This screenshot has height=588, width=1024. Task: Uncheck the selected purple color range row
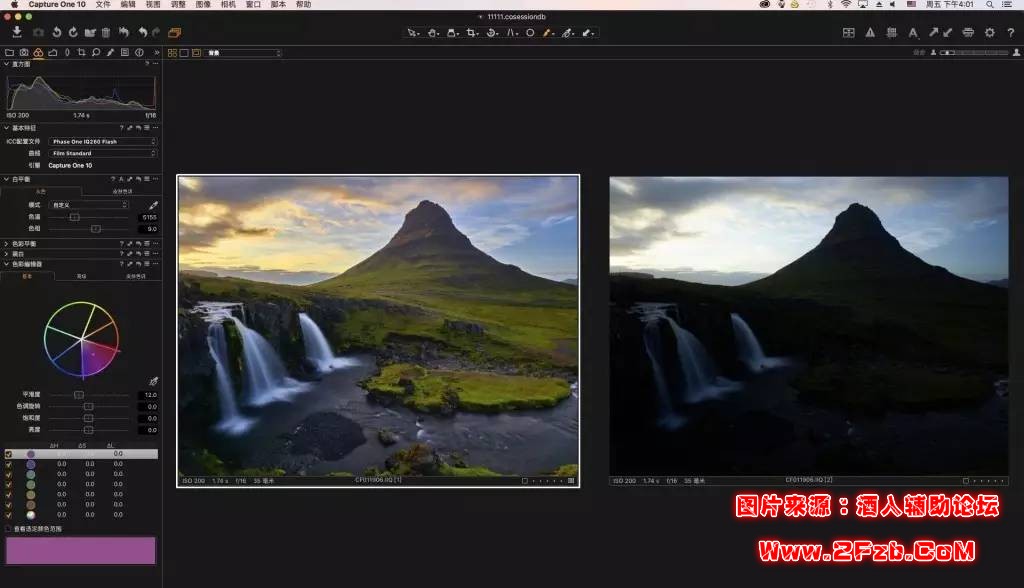tap(9, 454)
